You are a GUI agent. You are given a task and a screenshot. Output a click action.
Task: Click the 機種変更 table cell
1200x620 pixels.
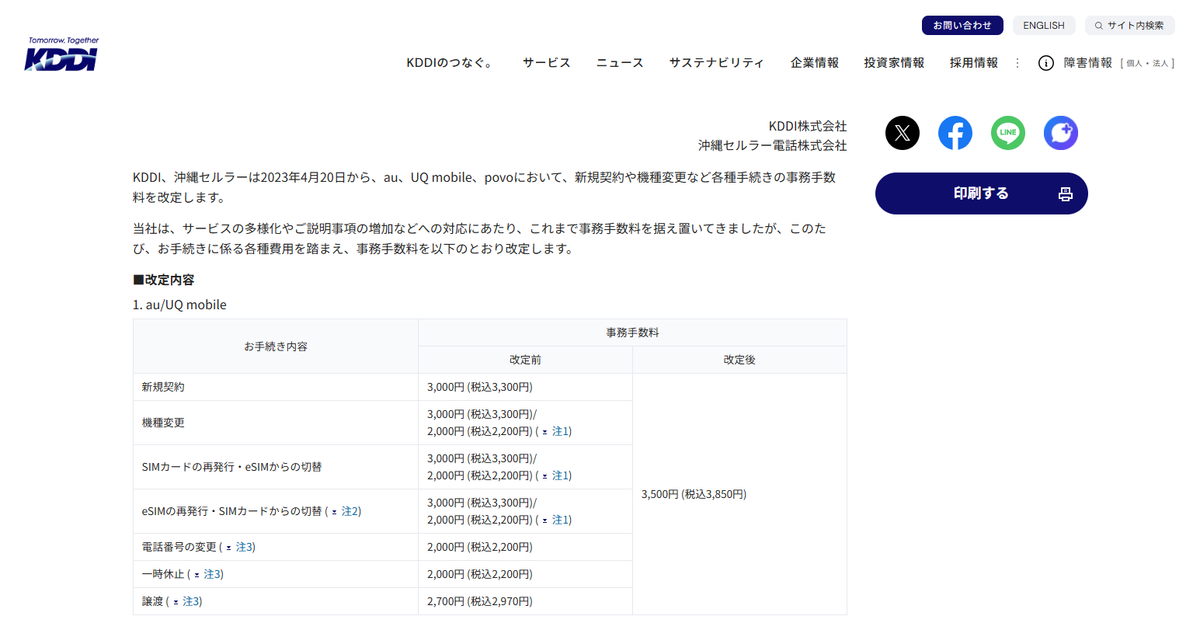276,423
